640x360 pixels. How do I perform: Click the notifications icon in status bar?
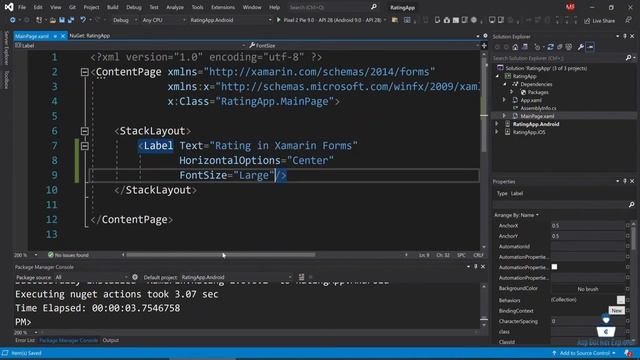point(629,353)
